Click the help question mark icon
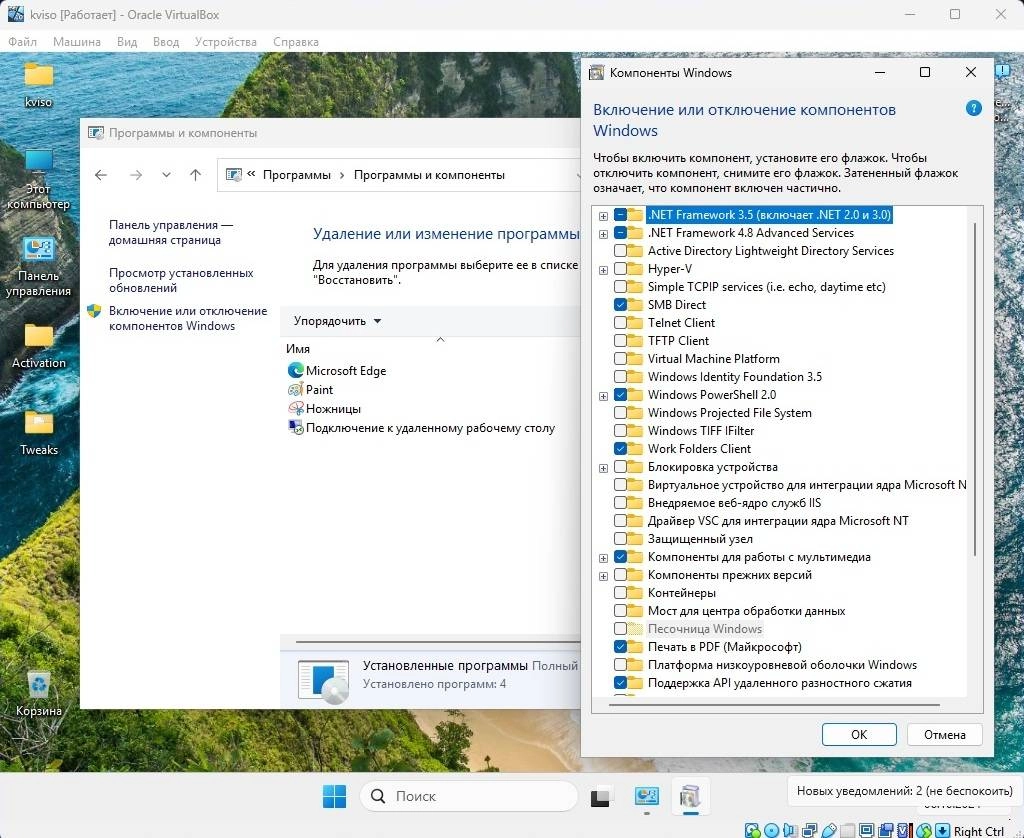1024x838 pixels. coord(973,108)
